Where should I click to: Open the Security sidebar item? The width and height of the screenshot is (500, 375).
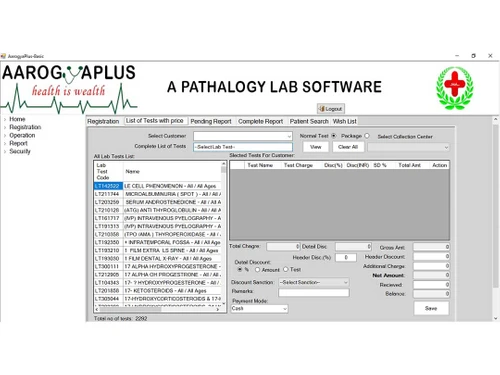pyautogui.click(x=20, y=151)
